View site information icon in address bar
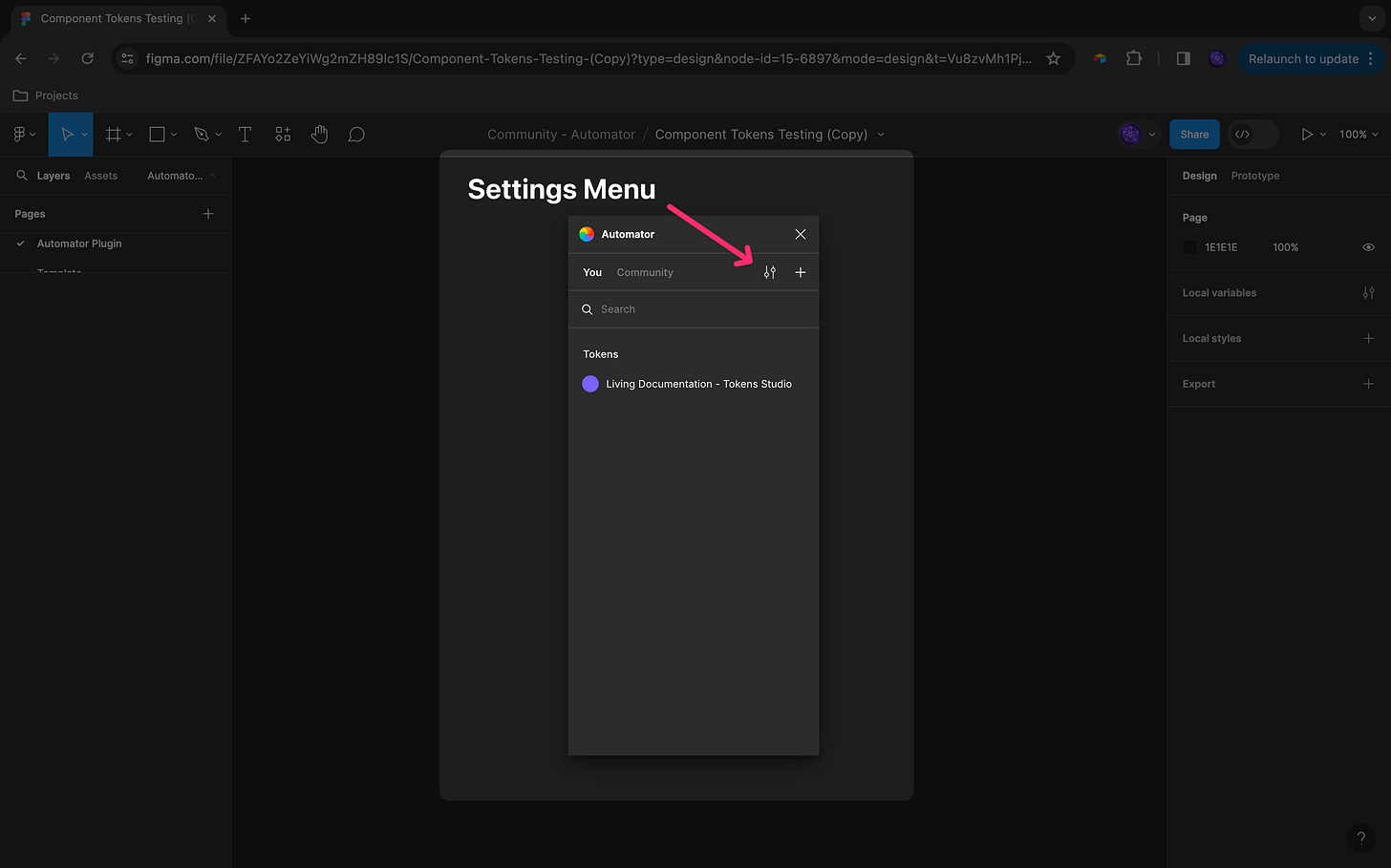The image size is (1391, 868). tap(127, 58)
